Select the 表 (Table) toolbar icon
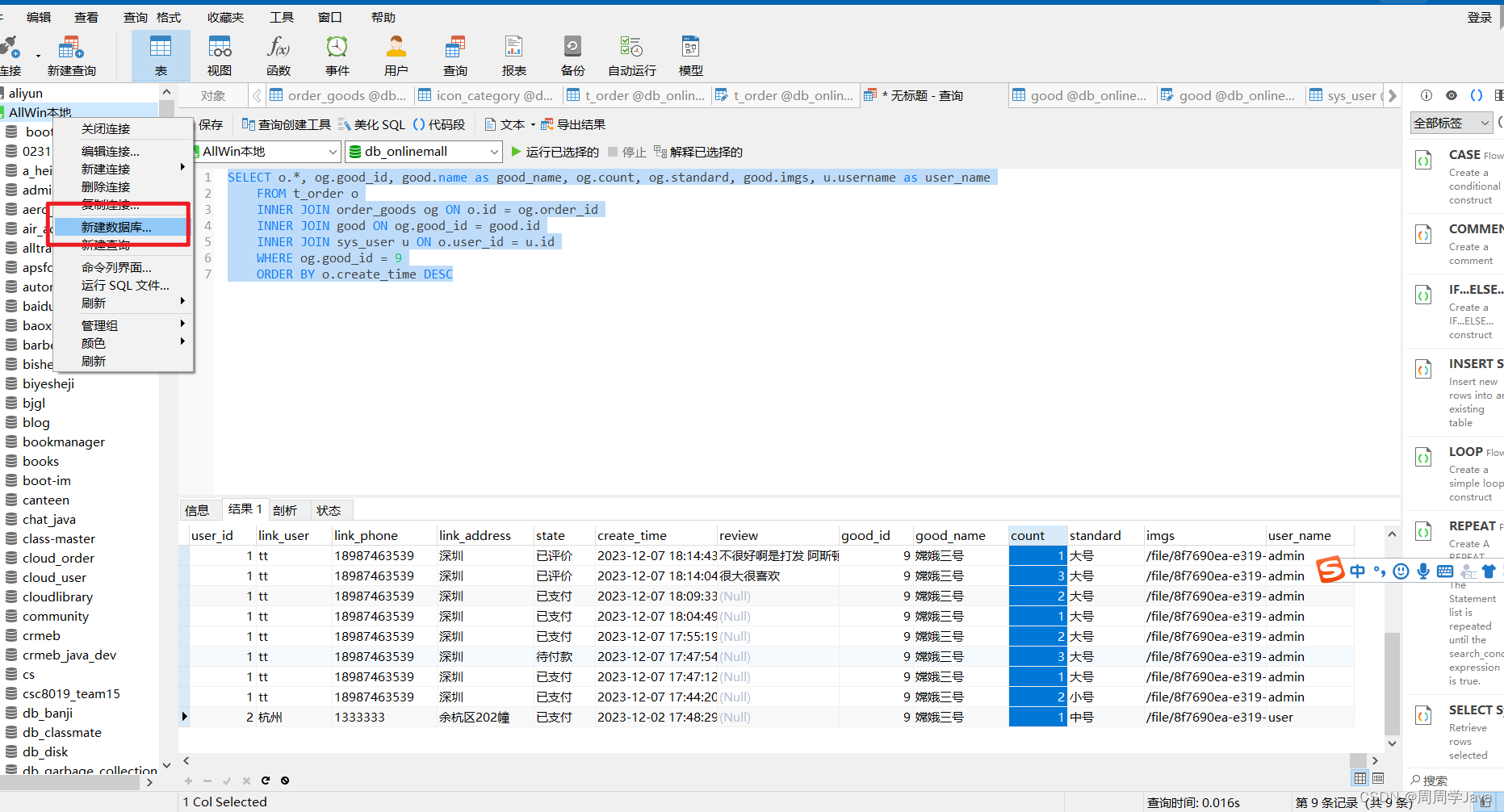 tap(161, 56)
